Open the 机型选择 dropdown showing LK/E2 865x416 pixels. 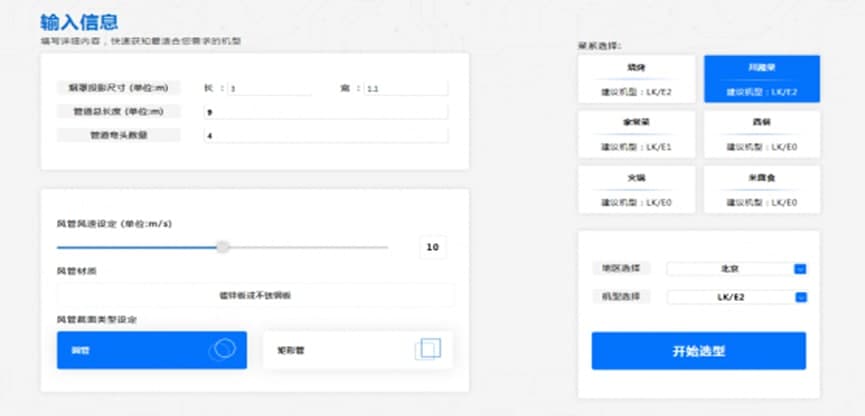(x=737, y=297)
